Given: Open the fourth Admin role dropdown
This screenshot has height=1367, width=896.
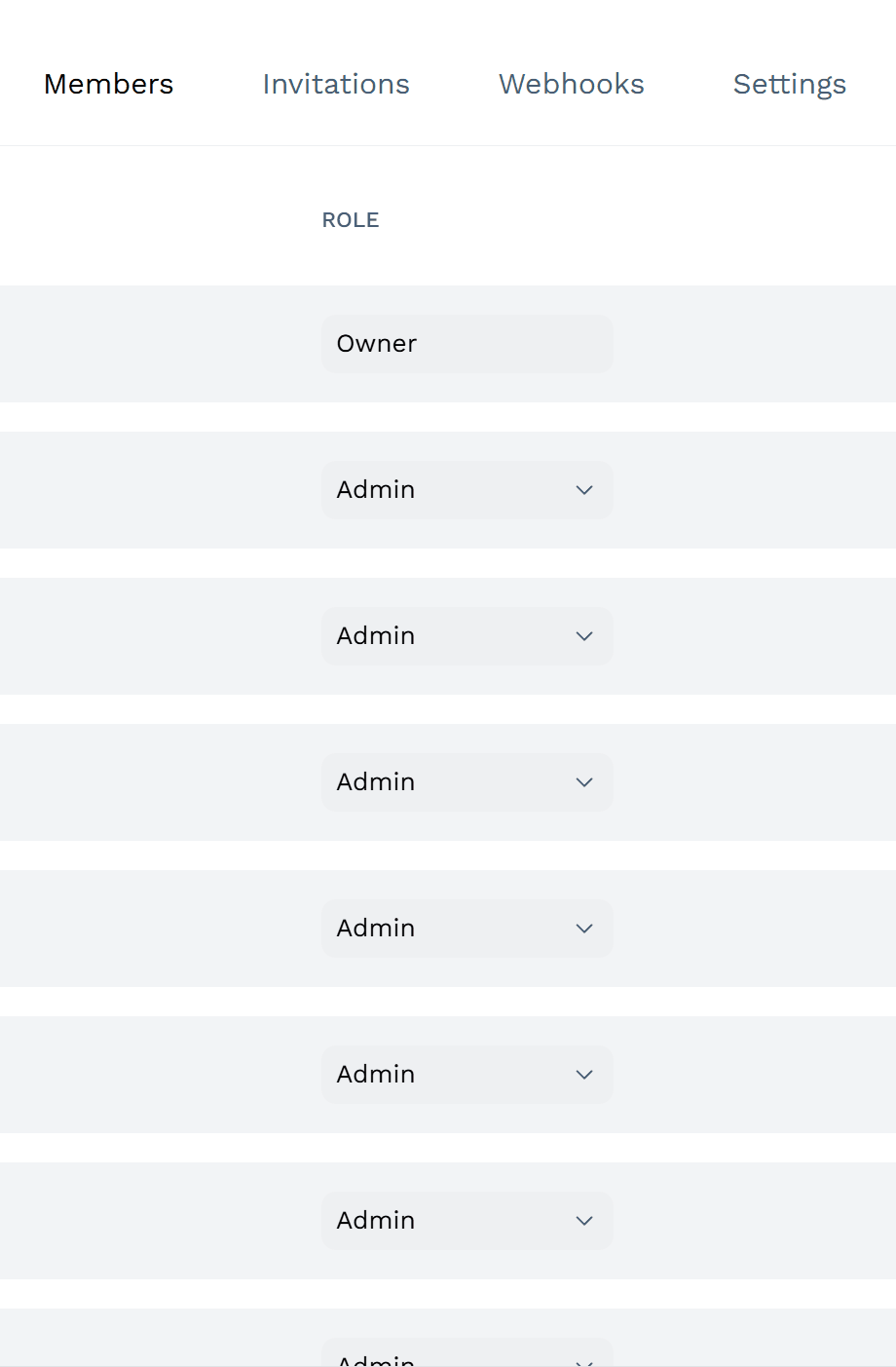Looking at the screenshot, I should pyautogui.click(x=467, y=929).
